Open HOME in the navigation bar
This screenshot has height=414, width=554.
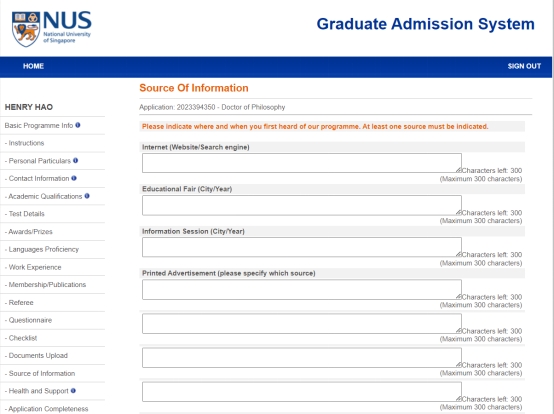(x=33, y=66)
